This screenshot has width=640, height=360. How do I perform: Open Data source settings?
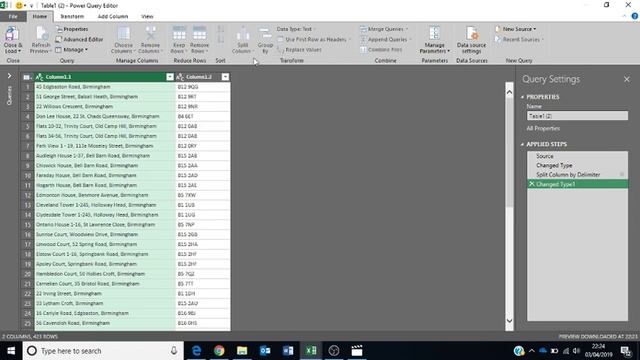tap(471, 39)
